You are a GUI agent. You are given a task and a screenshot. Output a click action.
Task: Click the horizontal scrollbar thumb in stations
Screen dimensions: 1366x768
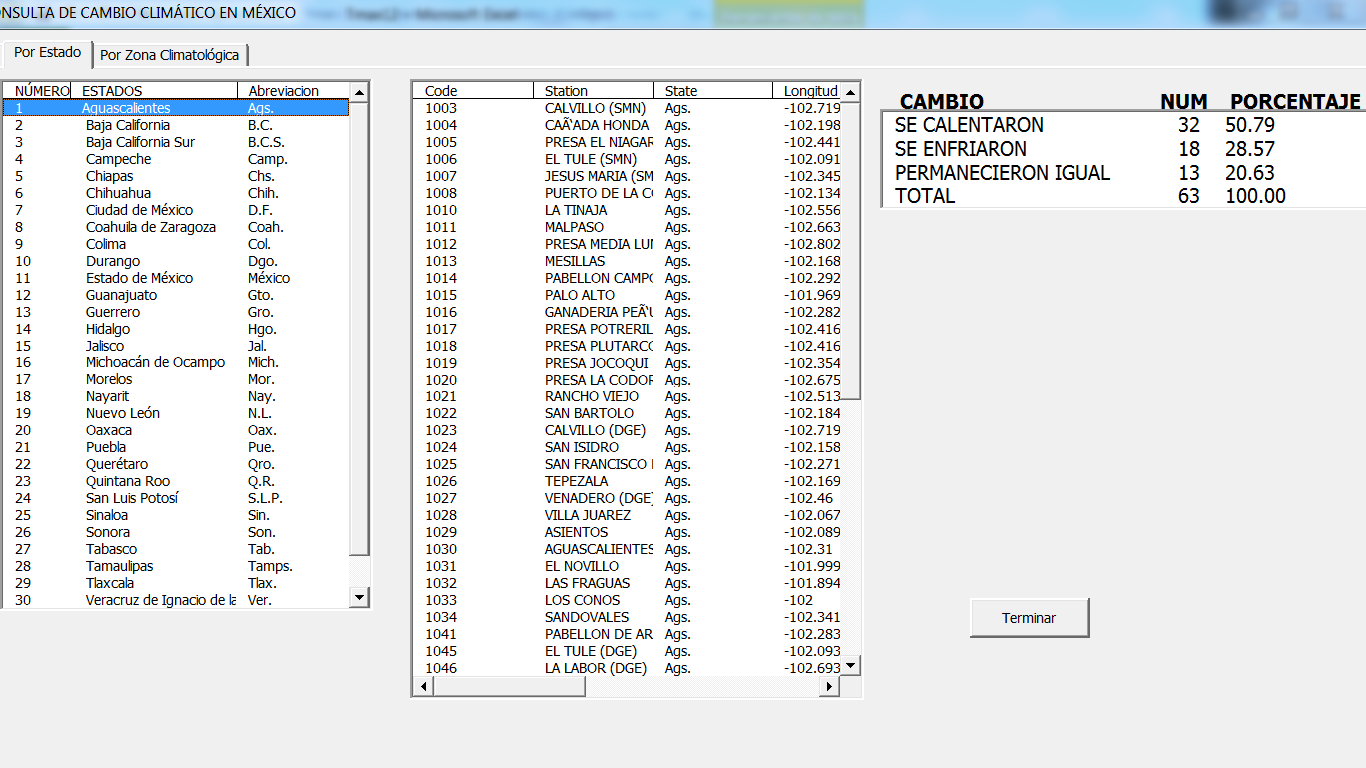[x=509, y=687]
